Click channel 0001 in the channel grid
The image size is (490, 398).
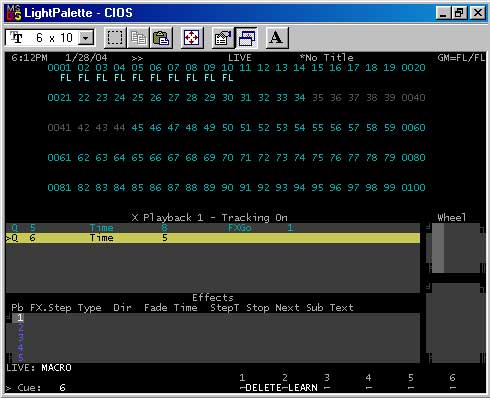pos(59,68)
